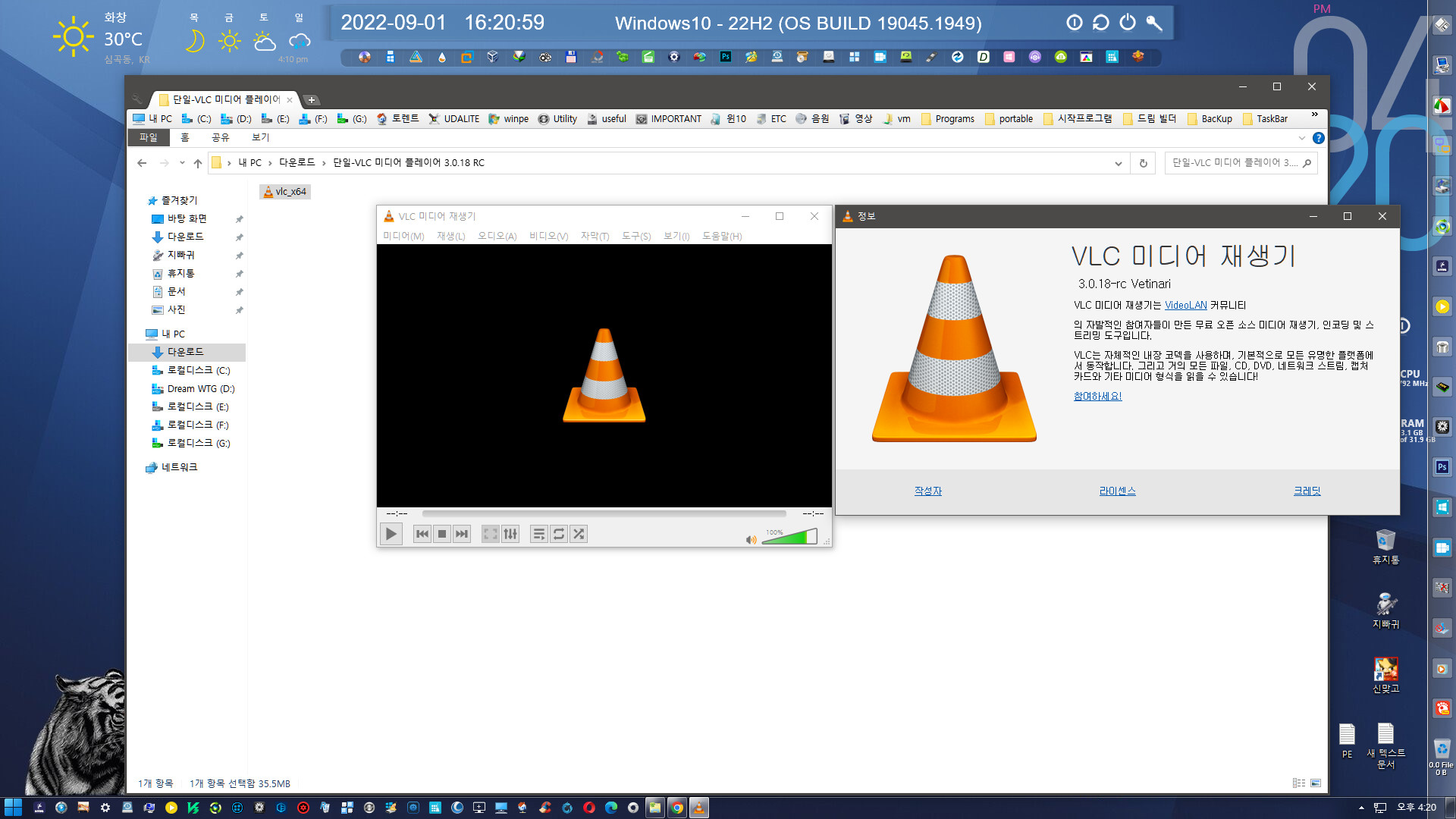Expand the address bar history dropdown

pyautogui.click(x=1118, y=163)
